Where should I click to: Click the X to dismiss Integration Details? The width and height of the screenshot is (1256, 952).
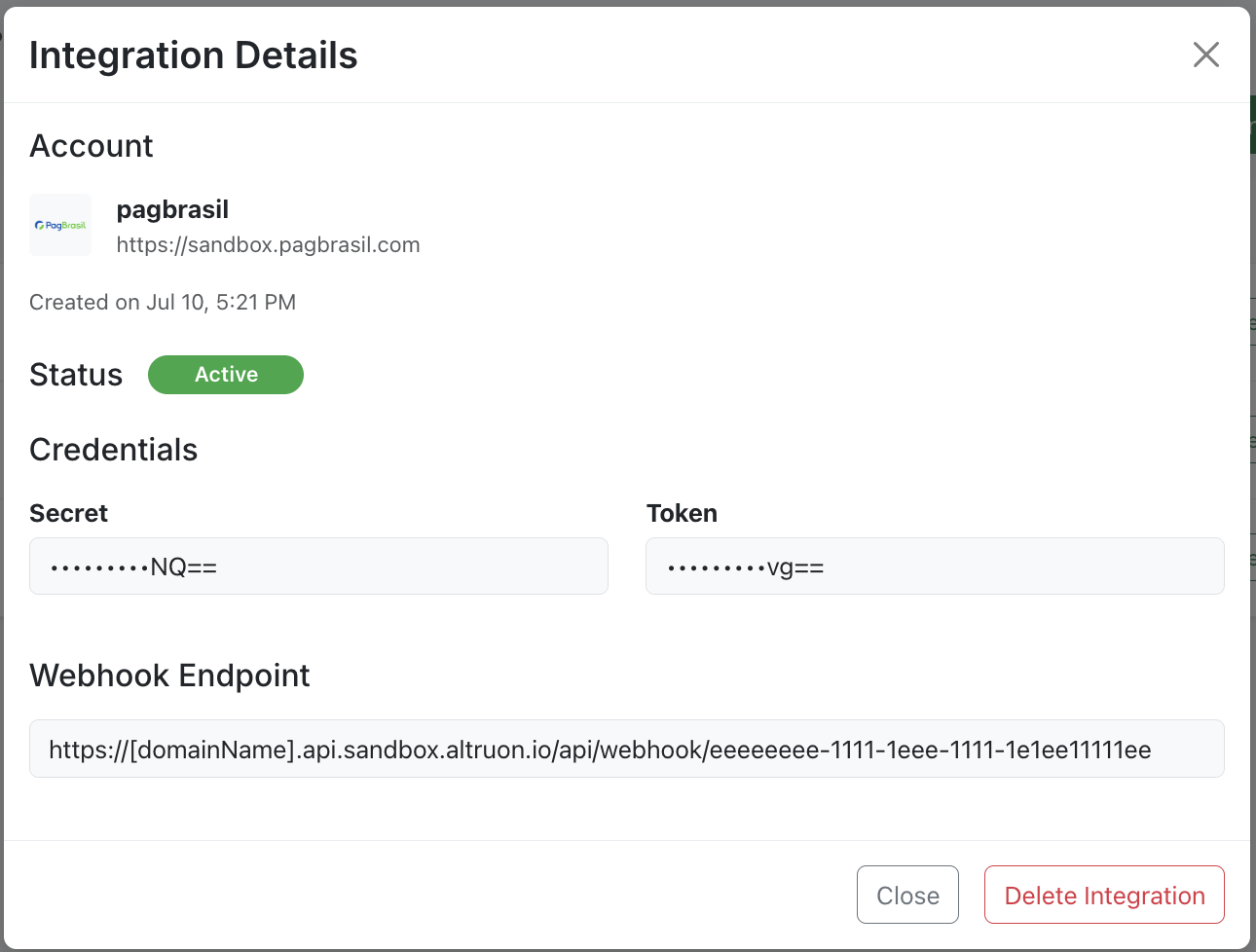(1206, 55)
